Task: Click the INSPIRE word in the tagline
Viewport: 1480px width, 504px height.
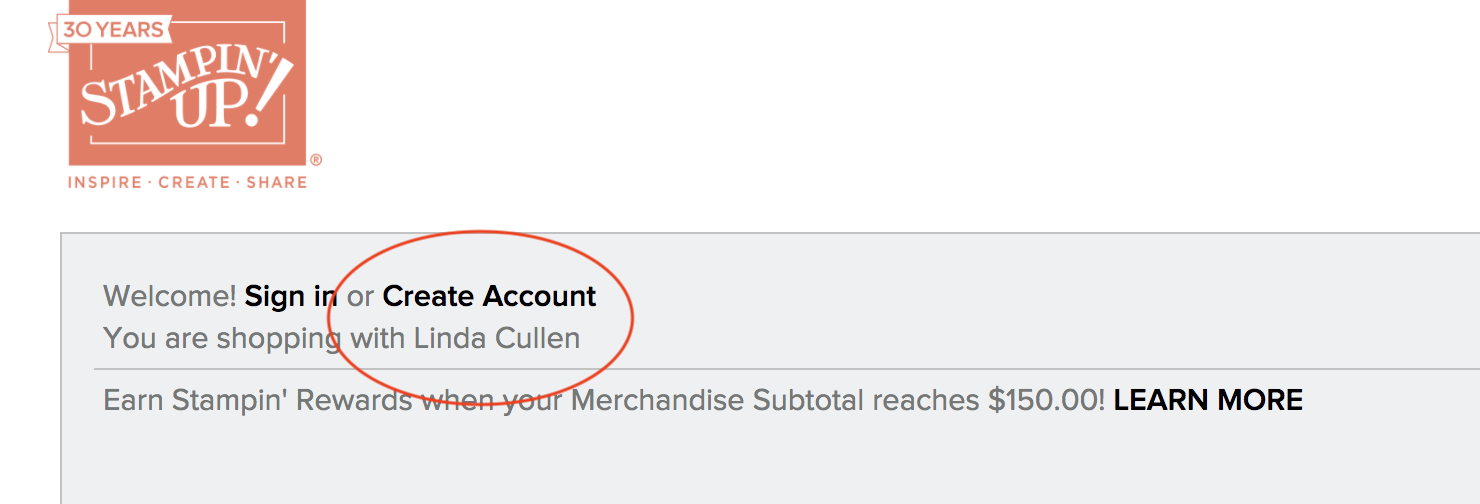Action: click(x=105, y=182)
